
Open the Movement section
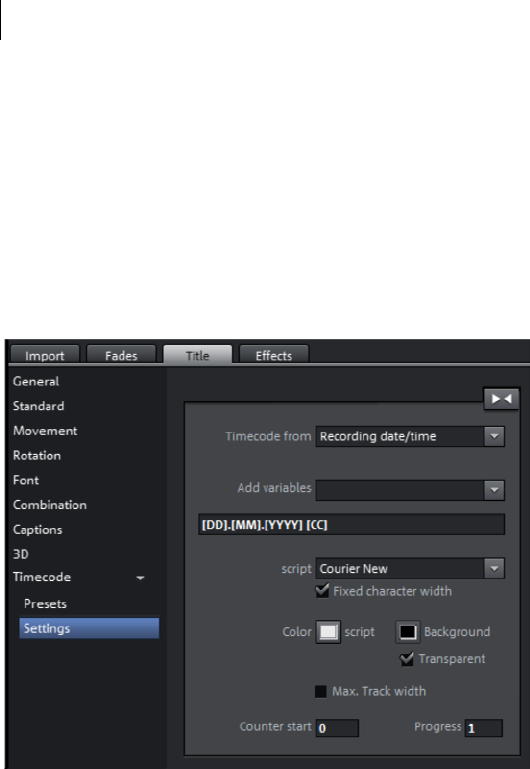point(45,431)
